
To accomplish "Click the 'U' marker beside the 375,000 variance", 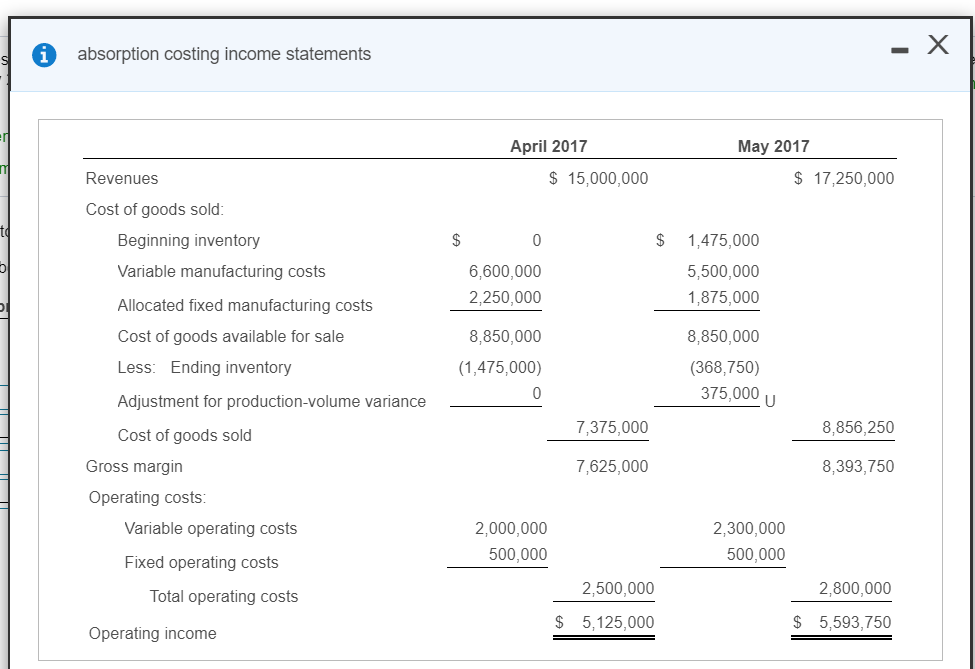I will click(771, 401).
